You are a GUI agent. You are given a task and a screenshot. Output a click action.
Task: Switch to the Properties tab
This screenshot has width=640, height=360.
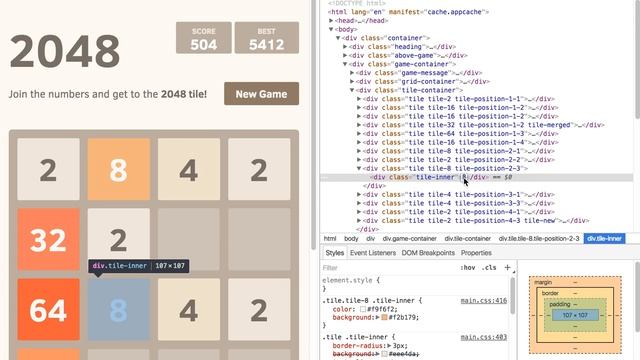tap(476, 253)
